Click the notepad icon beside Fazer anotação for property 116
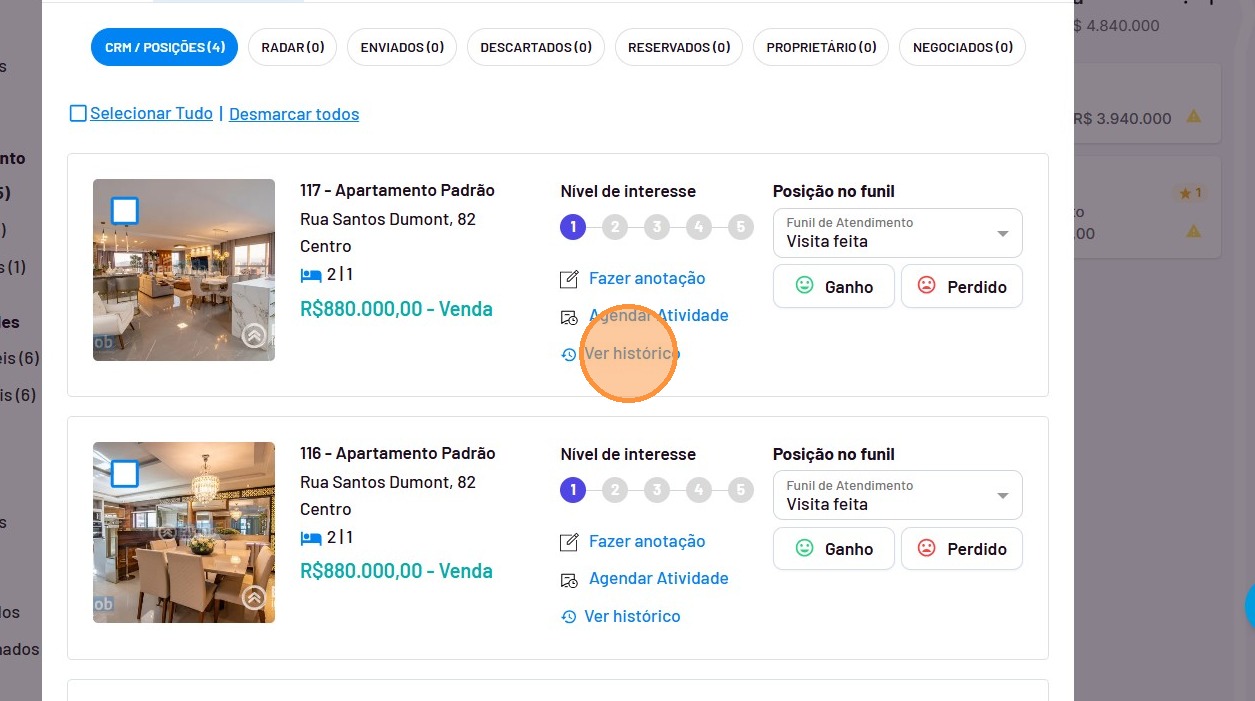This screenshot has height=701, width=1255. coord(569,542)
